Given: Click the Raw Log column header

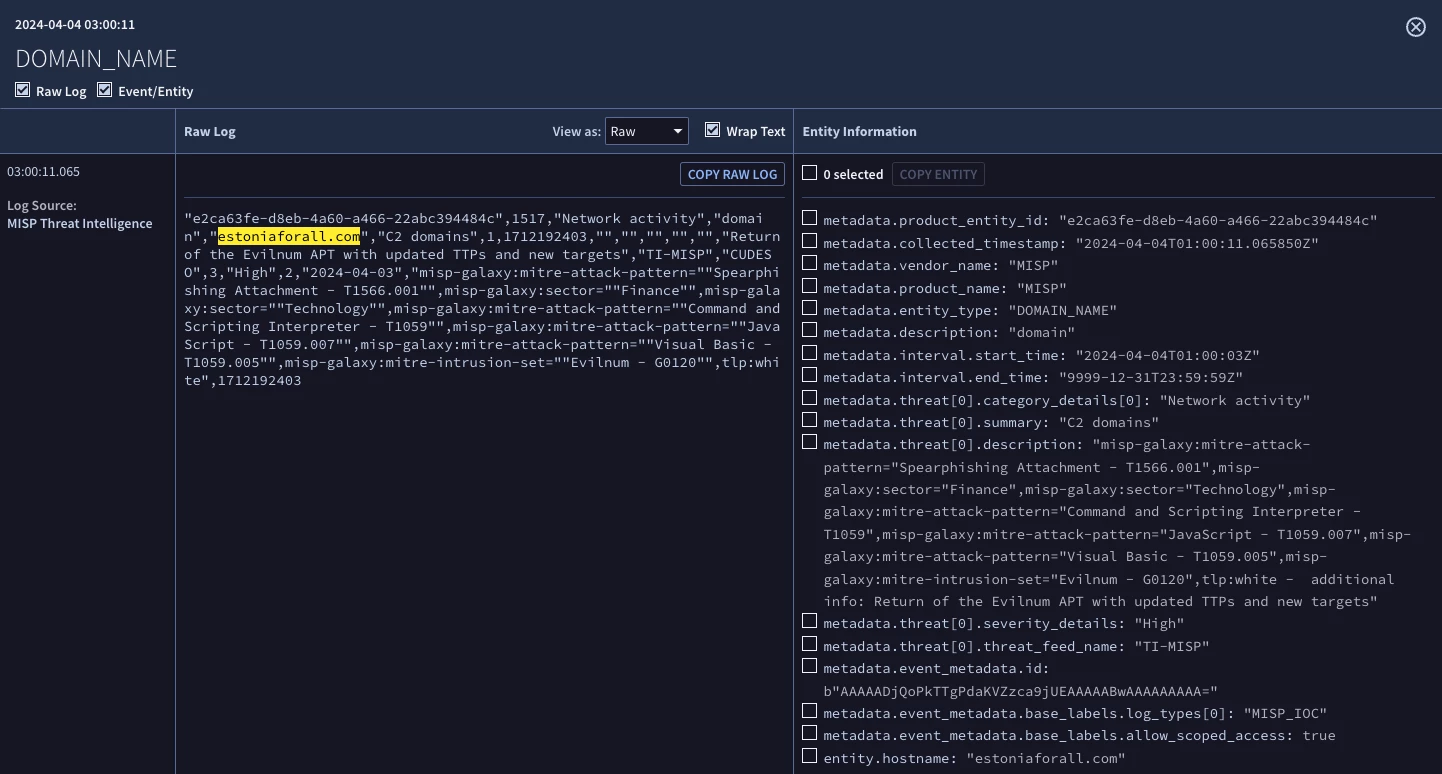Looking at the screenshot, I should click(x=210, y=131).
